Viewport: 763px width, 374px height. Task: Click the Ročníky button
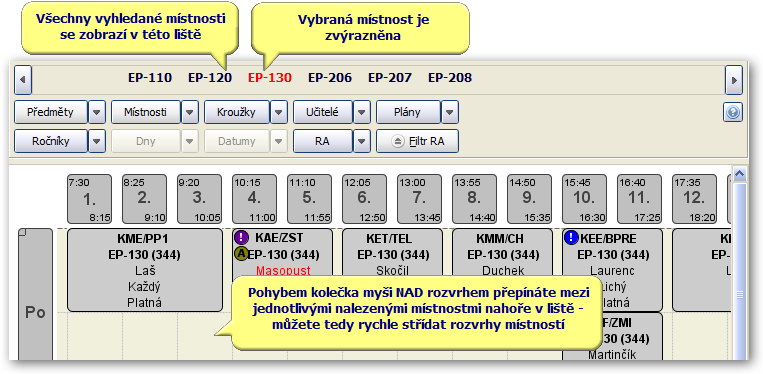pos(51,142)
